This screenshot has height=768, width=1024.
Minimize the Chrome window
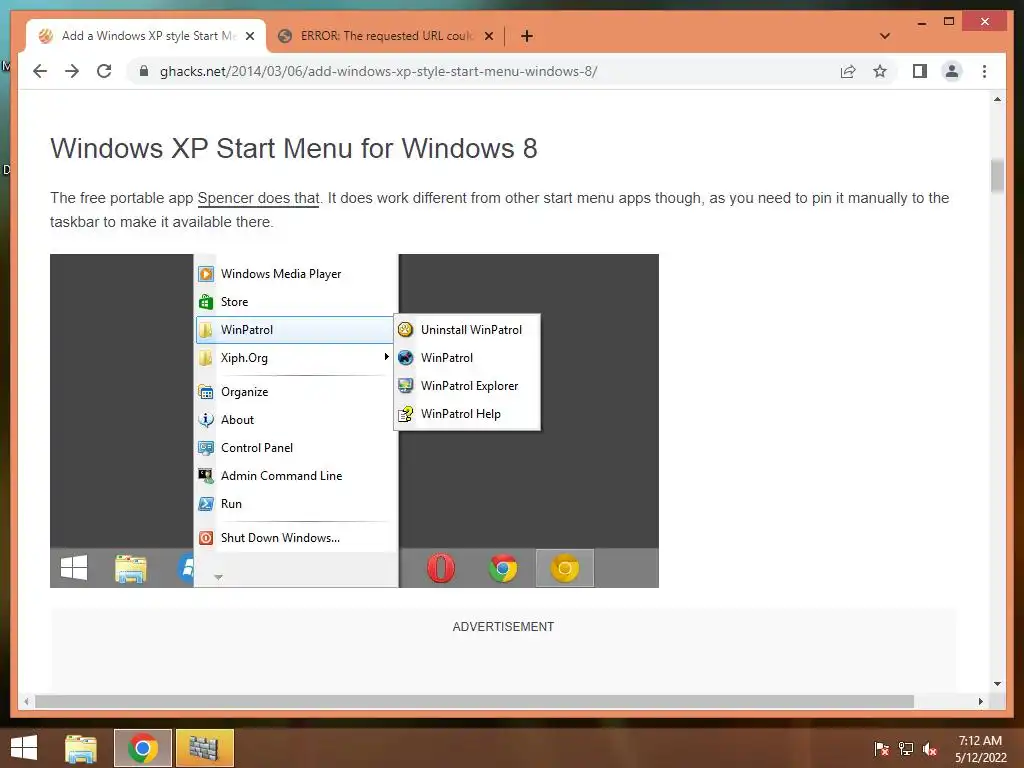922,22
